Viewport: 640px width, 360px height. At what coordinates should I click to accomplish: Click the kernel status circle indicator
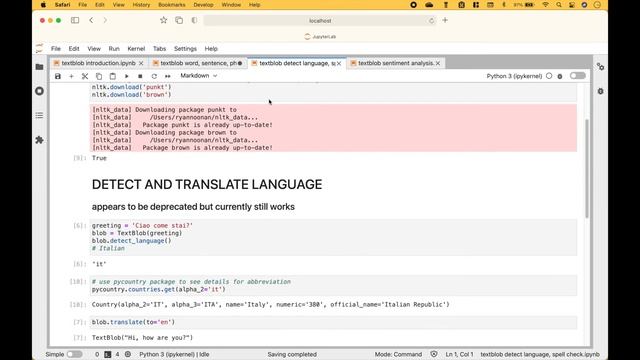point(549,76)
